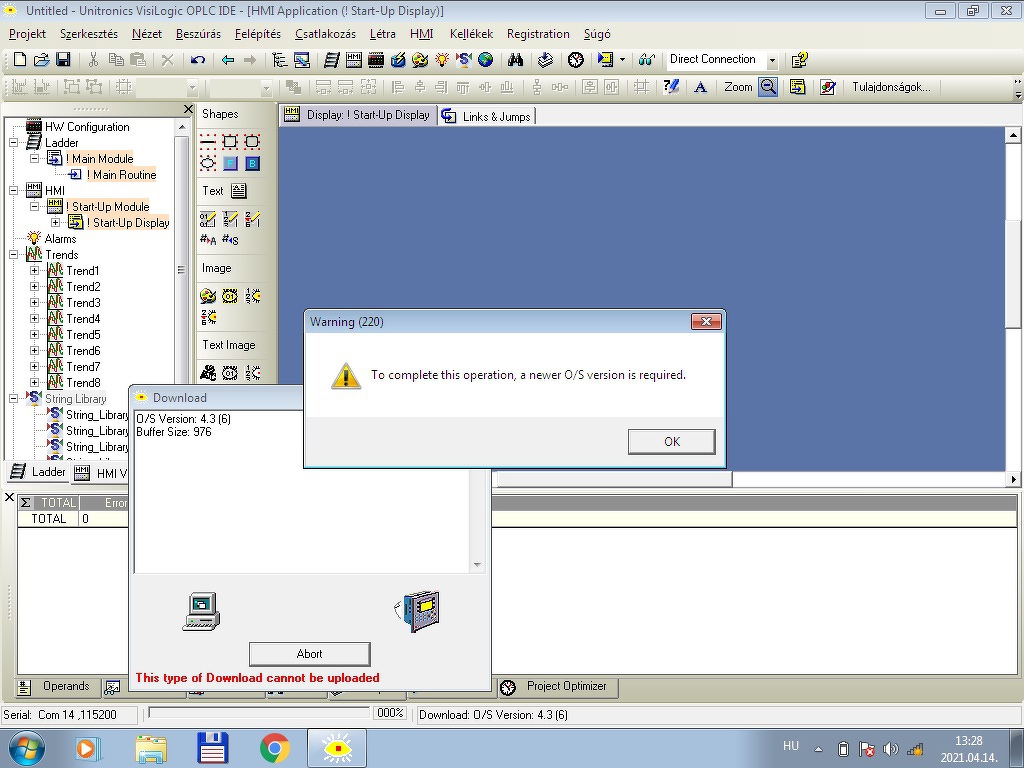Image resolution: width=1024 pixels, height=768 pixels.
Task: Click the Windows Start button
Action: tap(26, 748)
